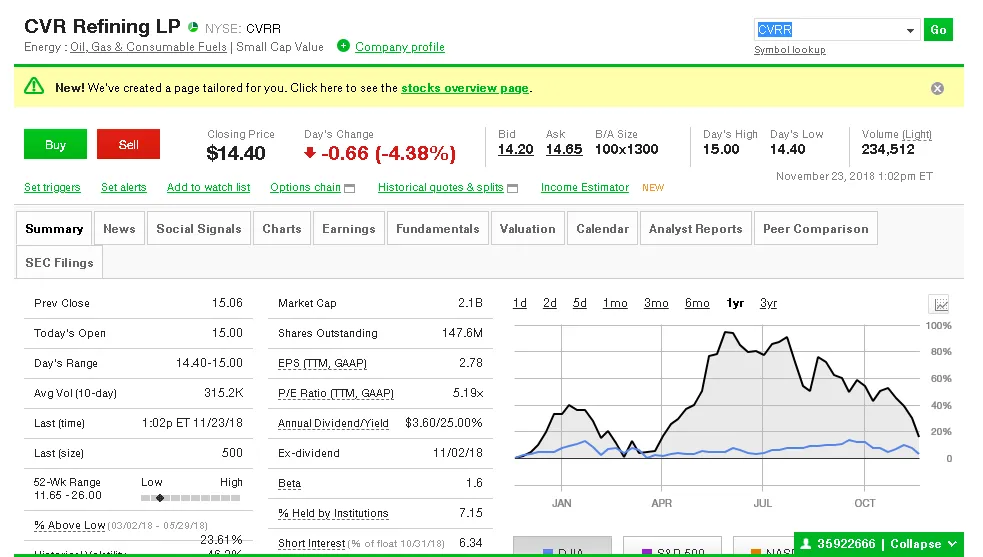Set chart range to 6mo
Image resolution: width=983 pixels, height=557 pixels.
[697, 304]
